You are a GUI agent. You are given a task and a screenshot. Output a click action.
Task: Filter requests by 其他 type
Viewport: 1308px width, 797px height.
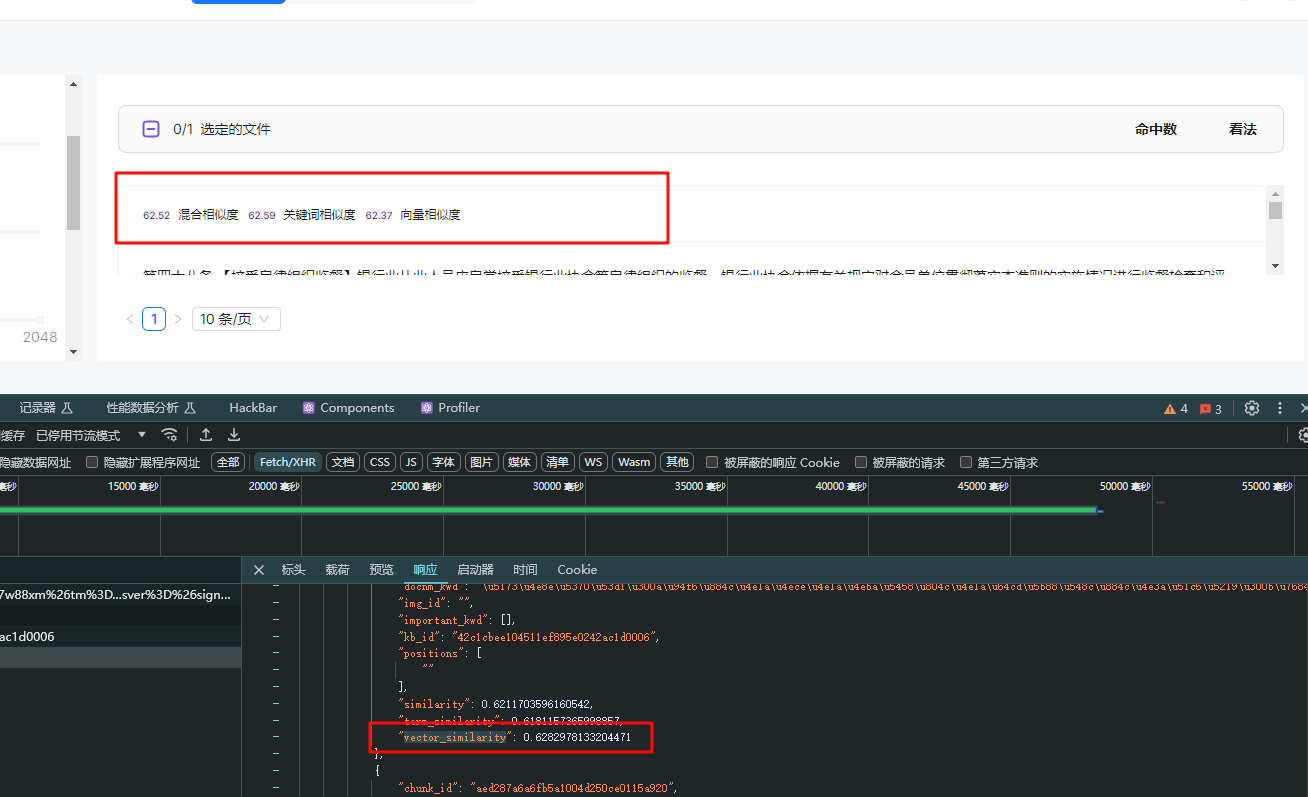click(x=677, y=462)
